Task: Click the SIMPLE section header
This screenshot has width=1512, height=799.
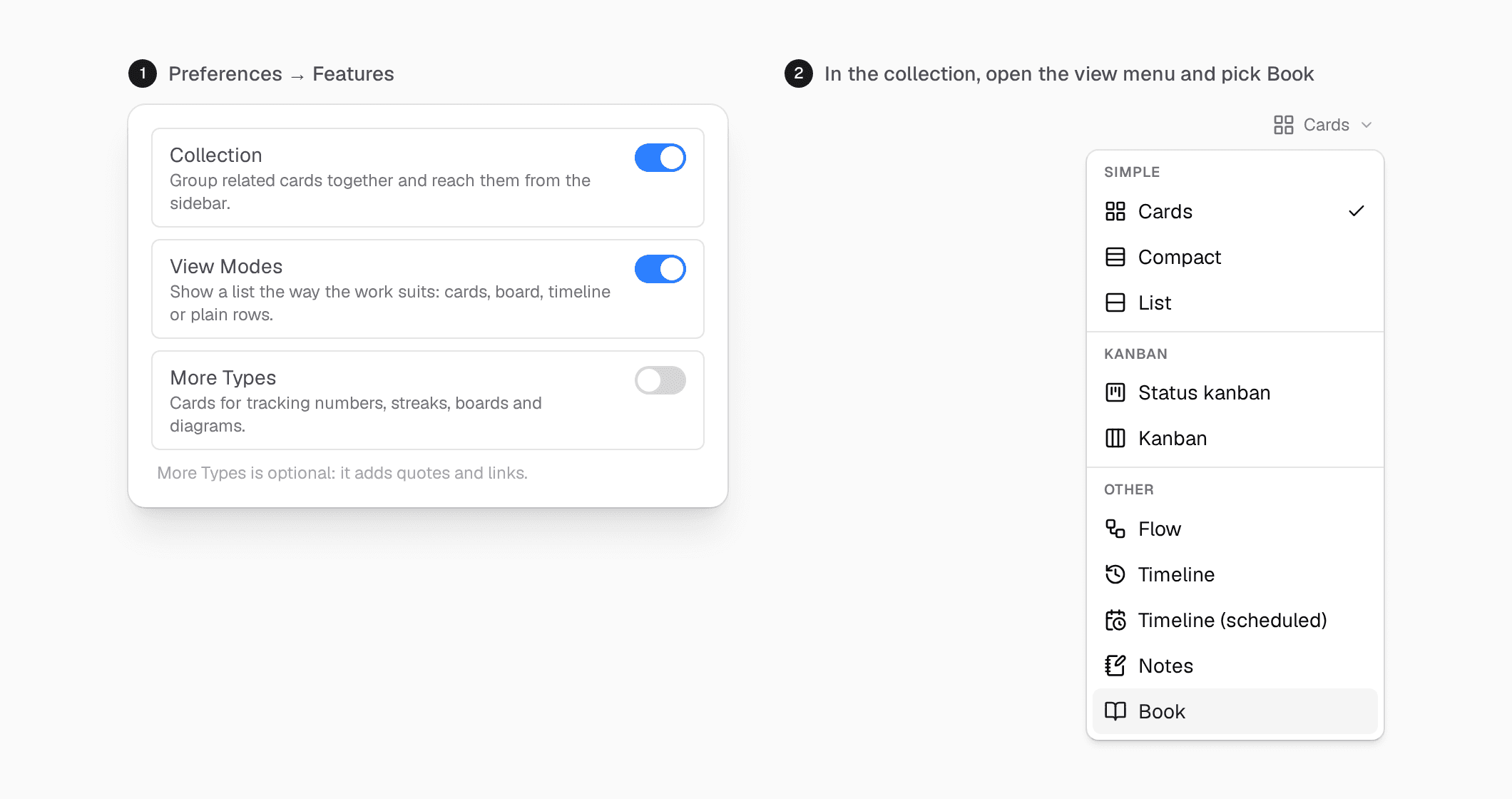Action: click(1132, 172)
